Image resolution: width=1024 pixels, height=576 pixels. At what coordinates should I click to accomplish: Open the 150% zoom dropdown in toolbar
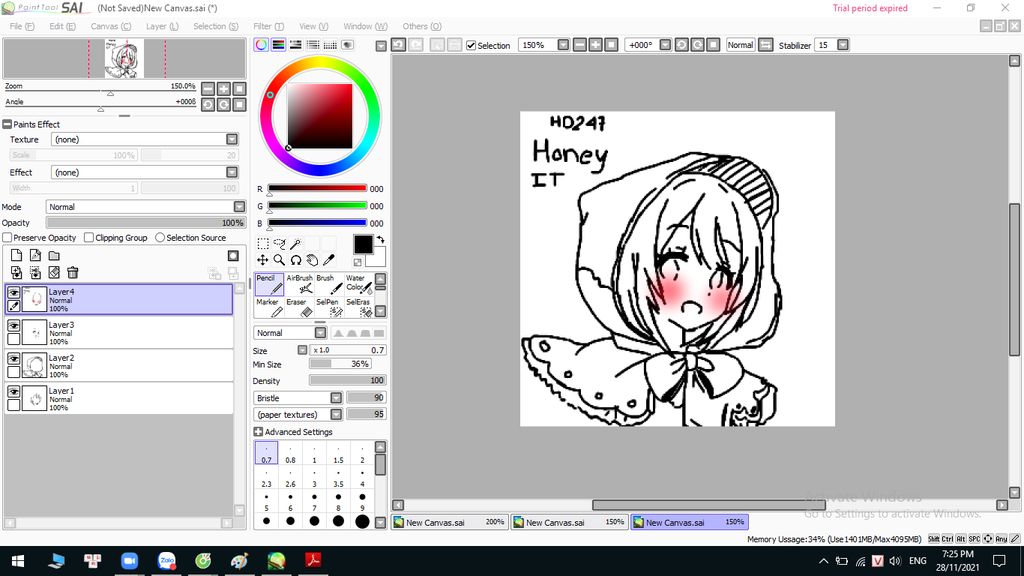pos(563,45)
